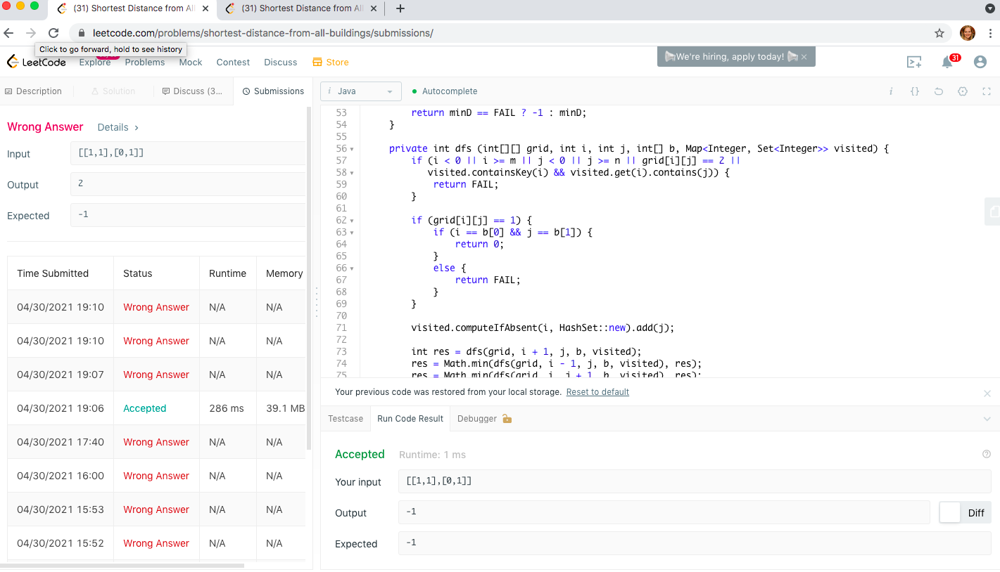Reset code with the revert arrow icon
1000x572 pixels.
(938, 91)
